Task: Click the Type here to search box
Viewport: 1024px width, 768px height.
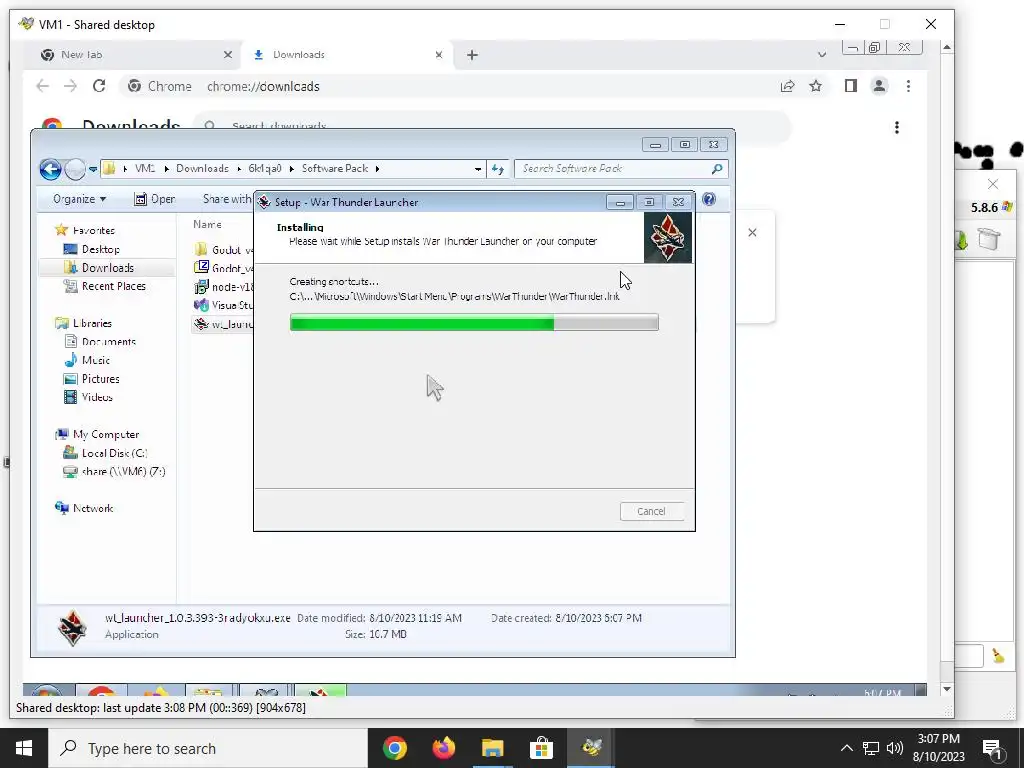Action: coord(208,748)
